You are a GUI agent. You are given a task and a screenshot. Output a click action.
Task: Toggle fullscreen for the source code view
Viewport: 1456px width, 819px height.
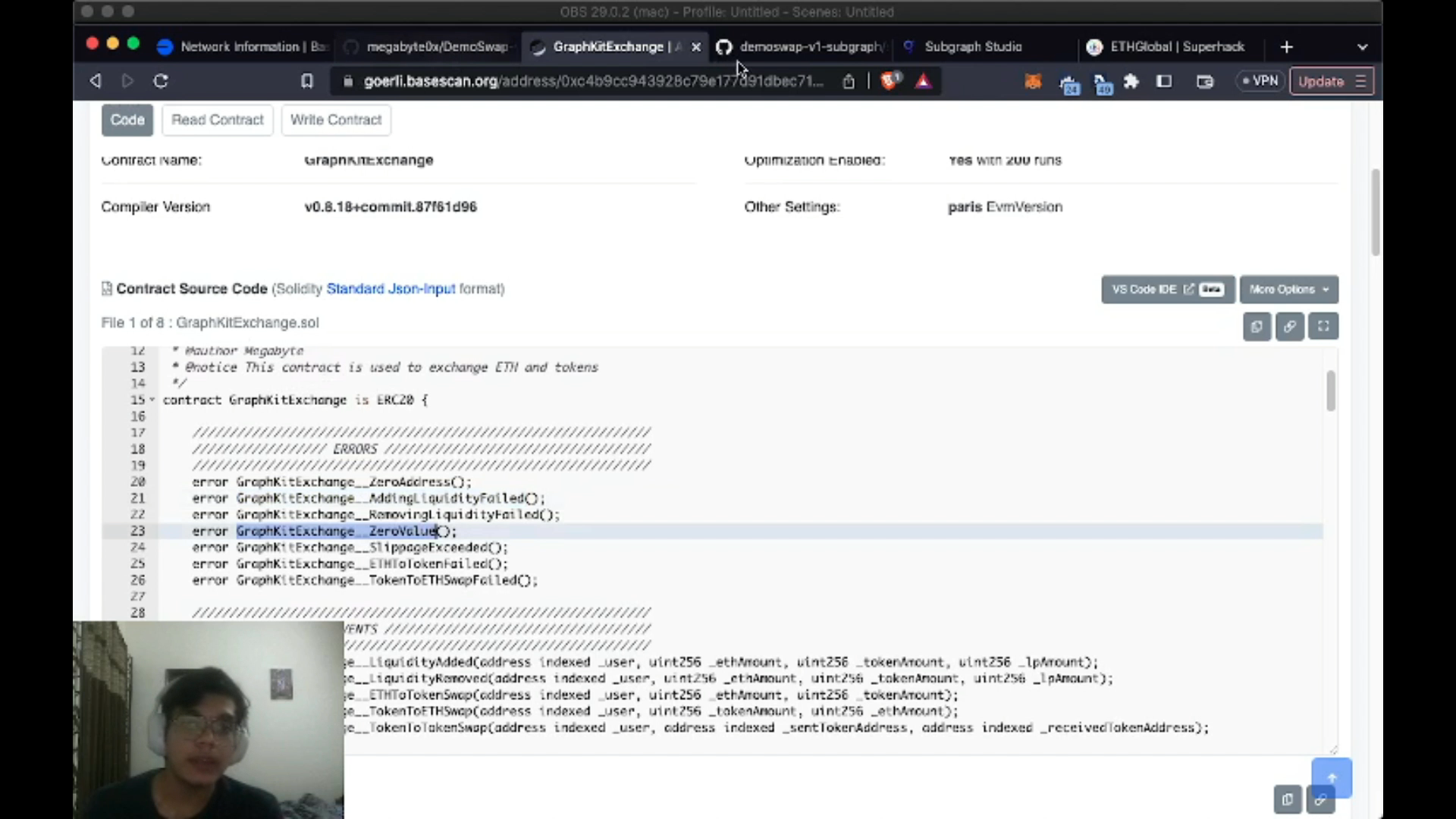[x=1323, y=327]
